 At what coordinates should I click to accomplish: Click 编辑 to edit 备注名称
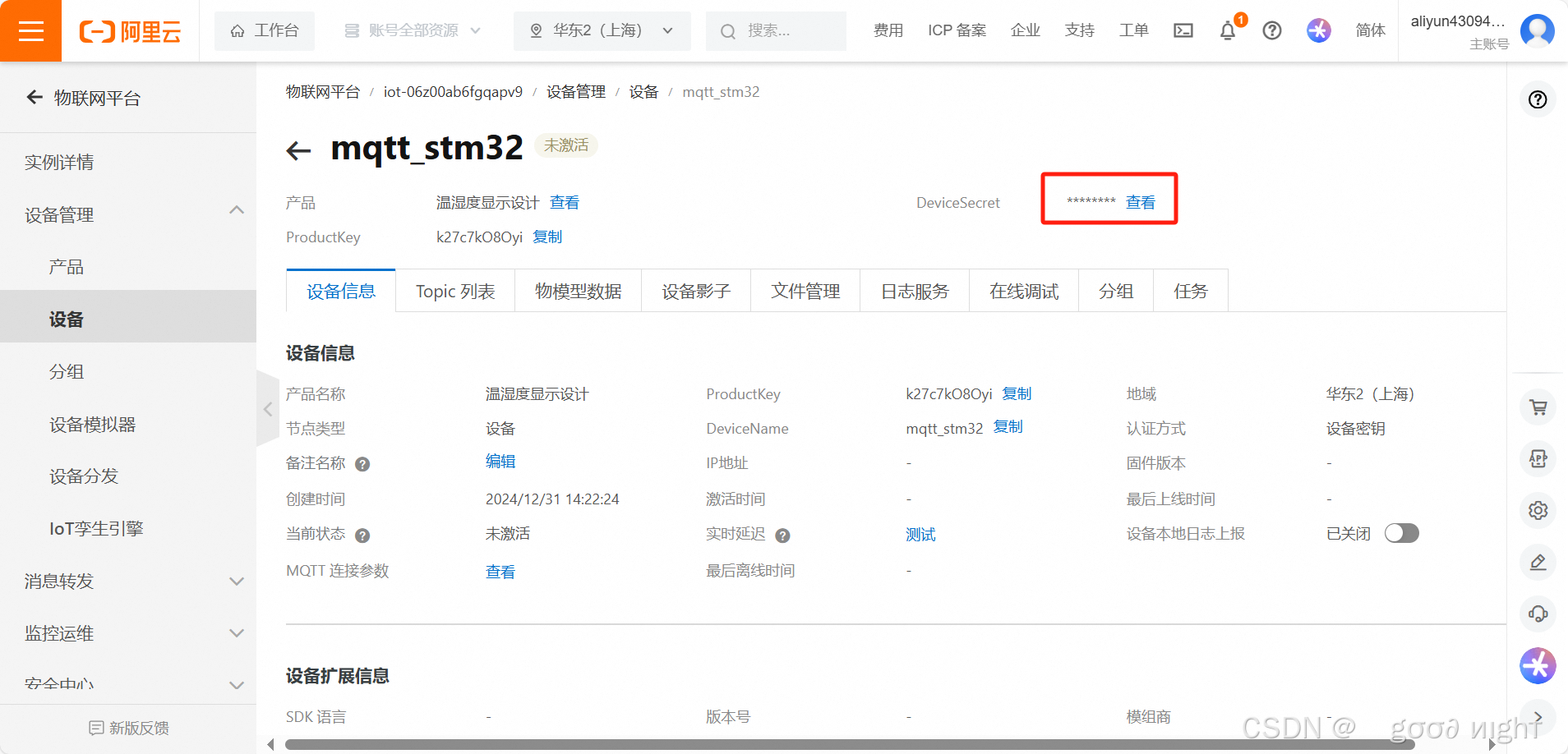click(500, 462)
